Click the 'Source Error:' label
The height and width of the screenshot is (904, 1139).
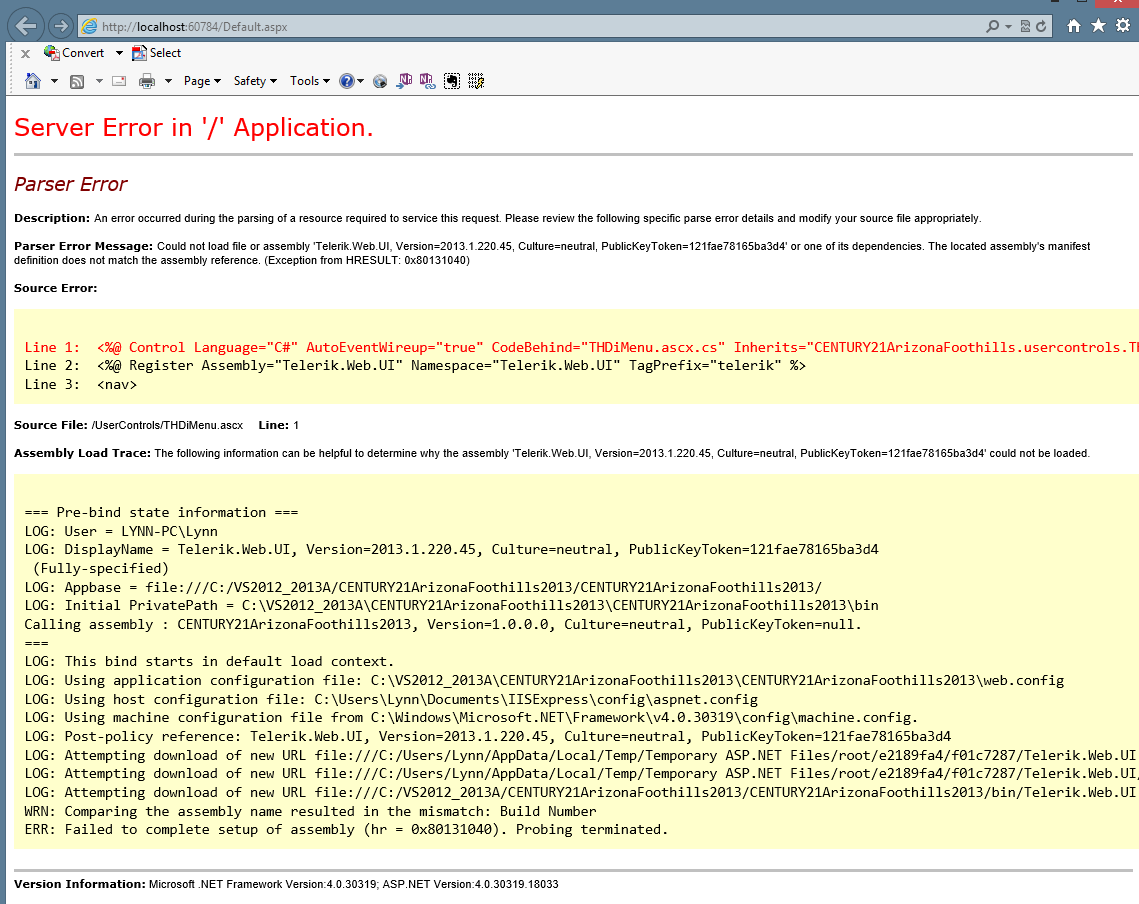[x=55, y=288]
